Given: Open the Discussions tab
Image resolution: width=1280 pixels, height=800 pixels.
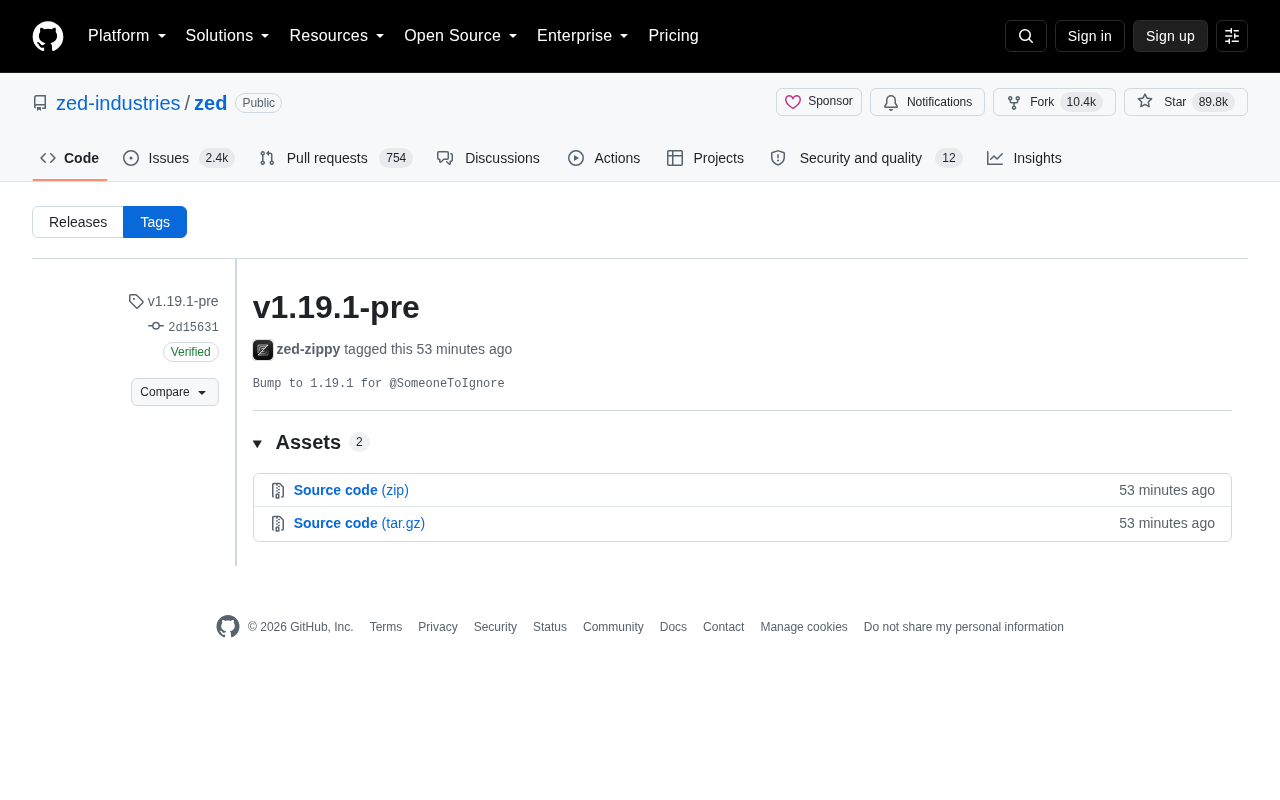Looking at the screenshot, I should point(488,158).
